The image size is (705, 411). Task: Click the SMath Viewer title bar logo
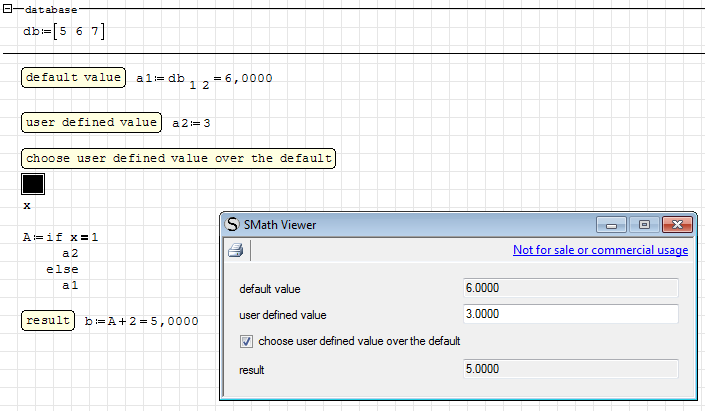[233, 224]
